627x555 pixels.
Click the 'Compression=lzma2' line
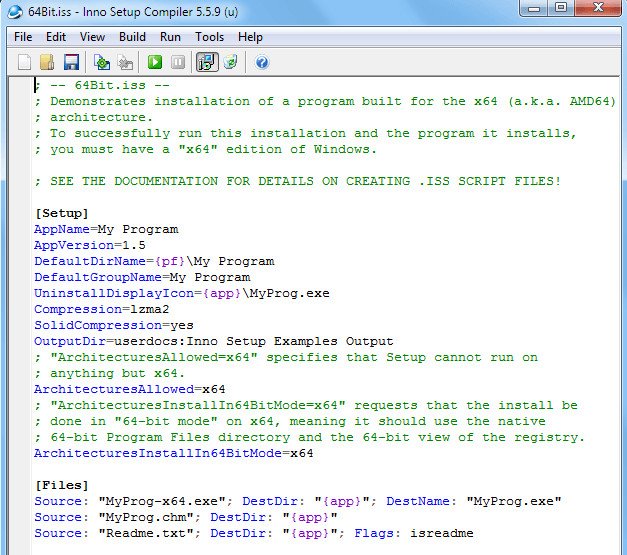102,309
